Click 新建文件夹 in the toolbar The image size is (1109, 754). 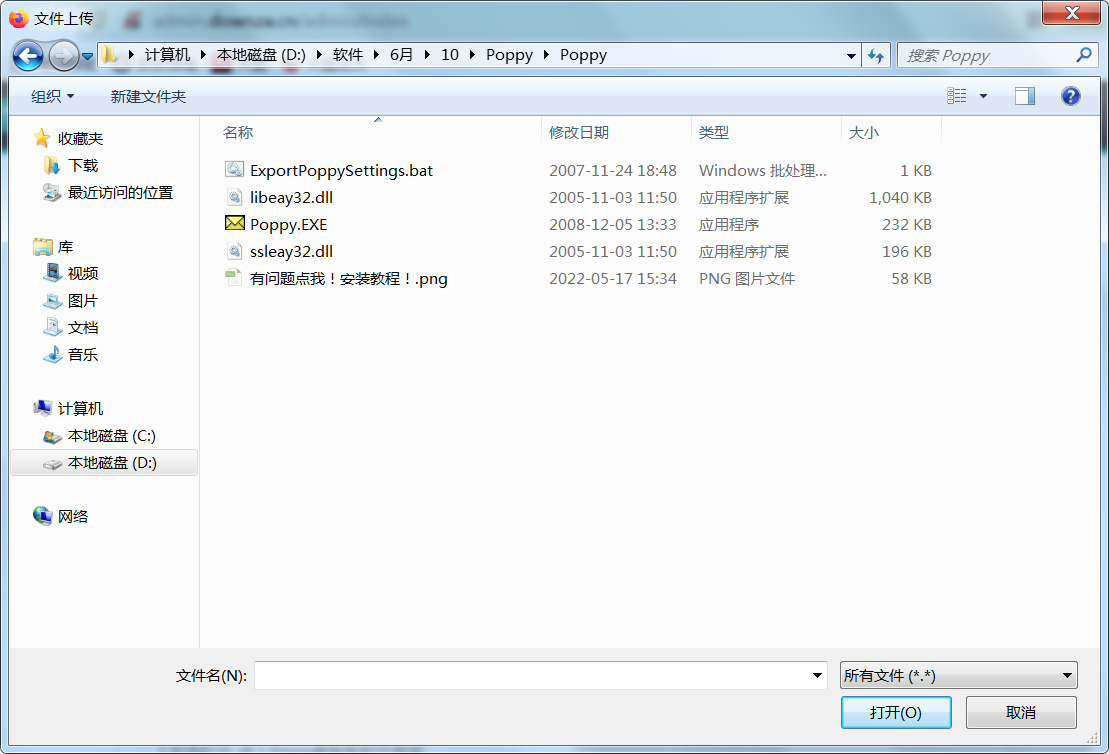[x=148, y=96]
